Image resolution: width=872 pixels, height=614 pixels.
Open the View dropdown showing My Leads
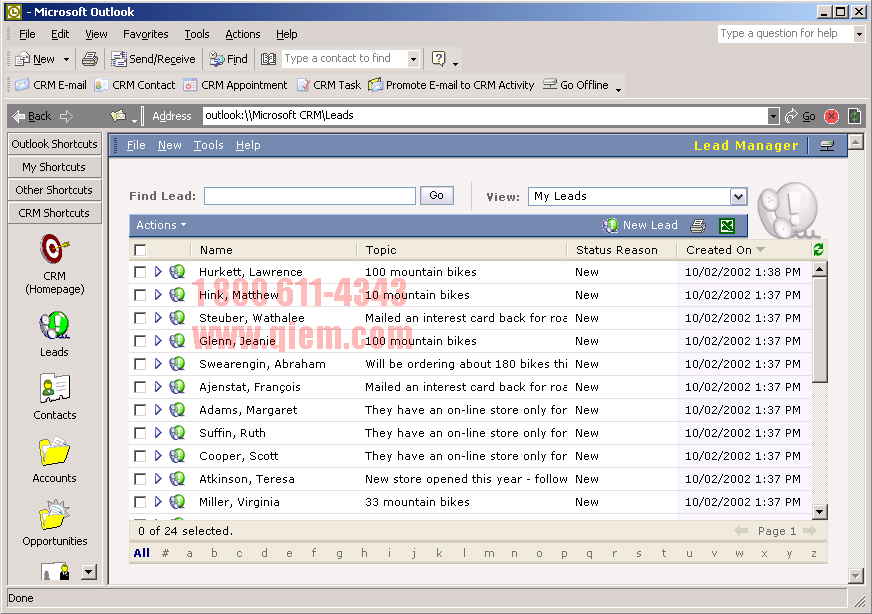pos(738,196)
